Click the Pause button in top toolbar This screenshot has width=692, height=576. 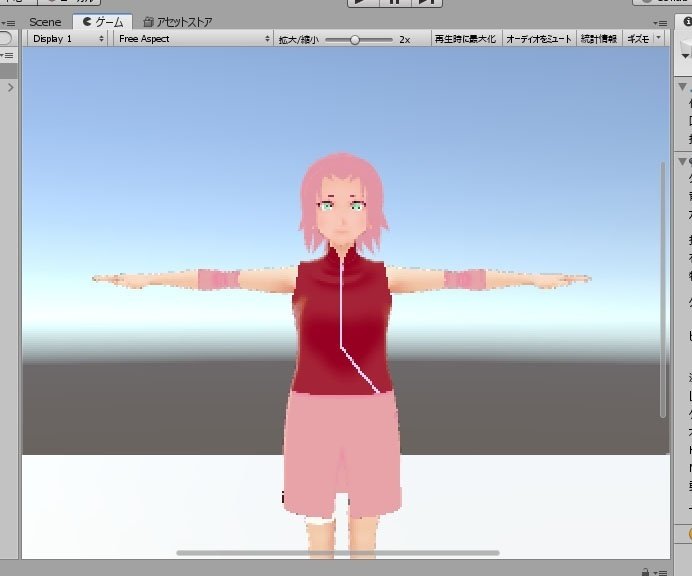point(395,3)
